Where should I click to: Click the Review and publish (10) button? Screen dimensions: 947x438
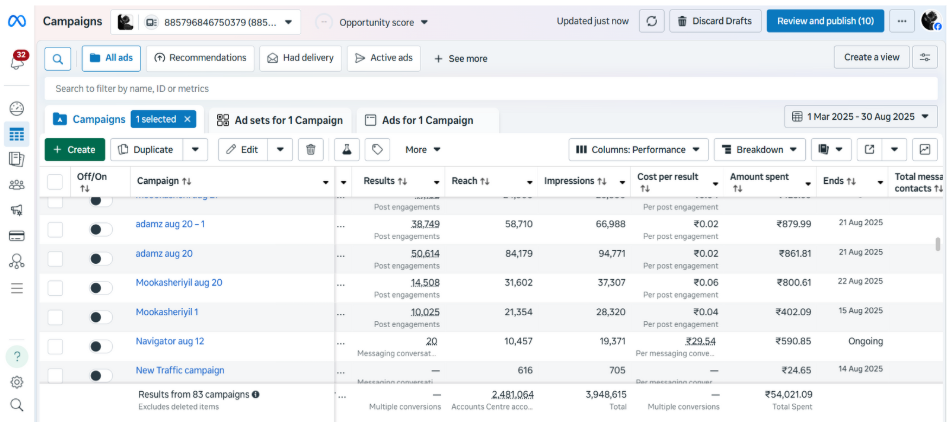[x=825, y=21]
